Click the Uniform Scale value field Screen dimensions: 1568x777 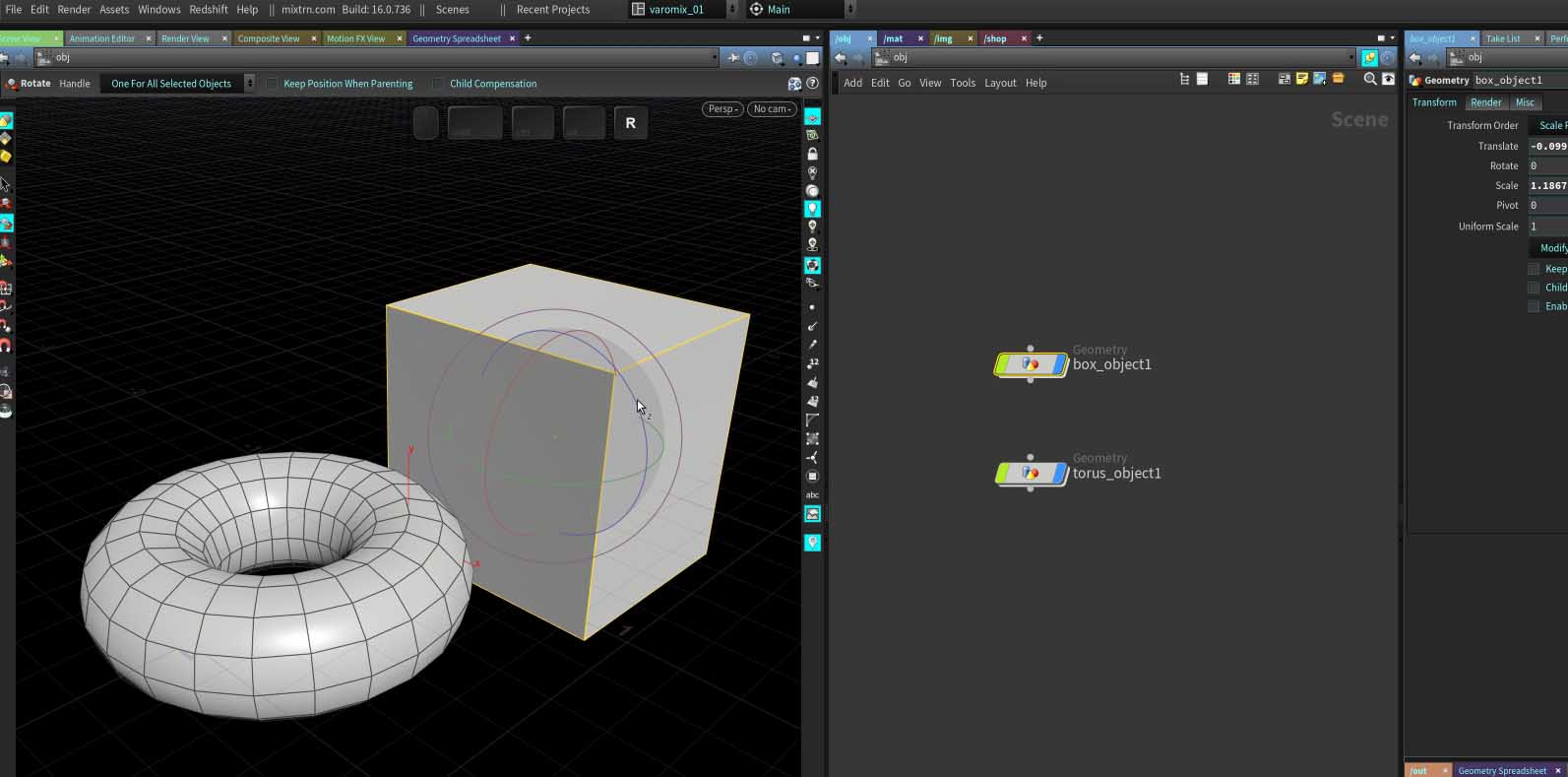(1546, 227)
